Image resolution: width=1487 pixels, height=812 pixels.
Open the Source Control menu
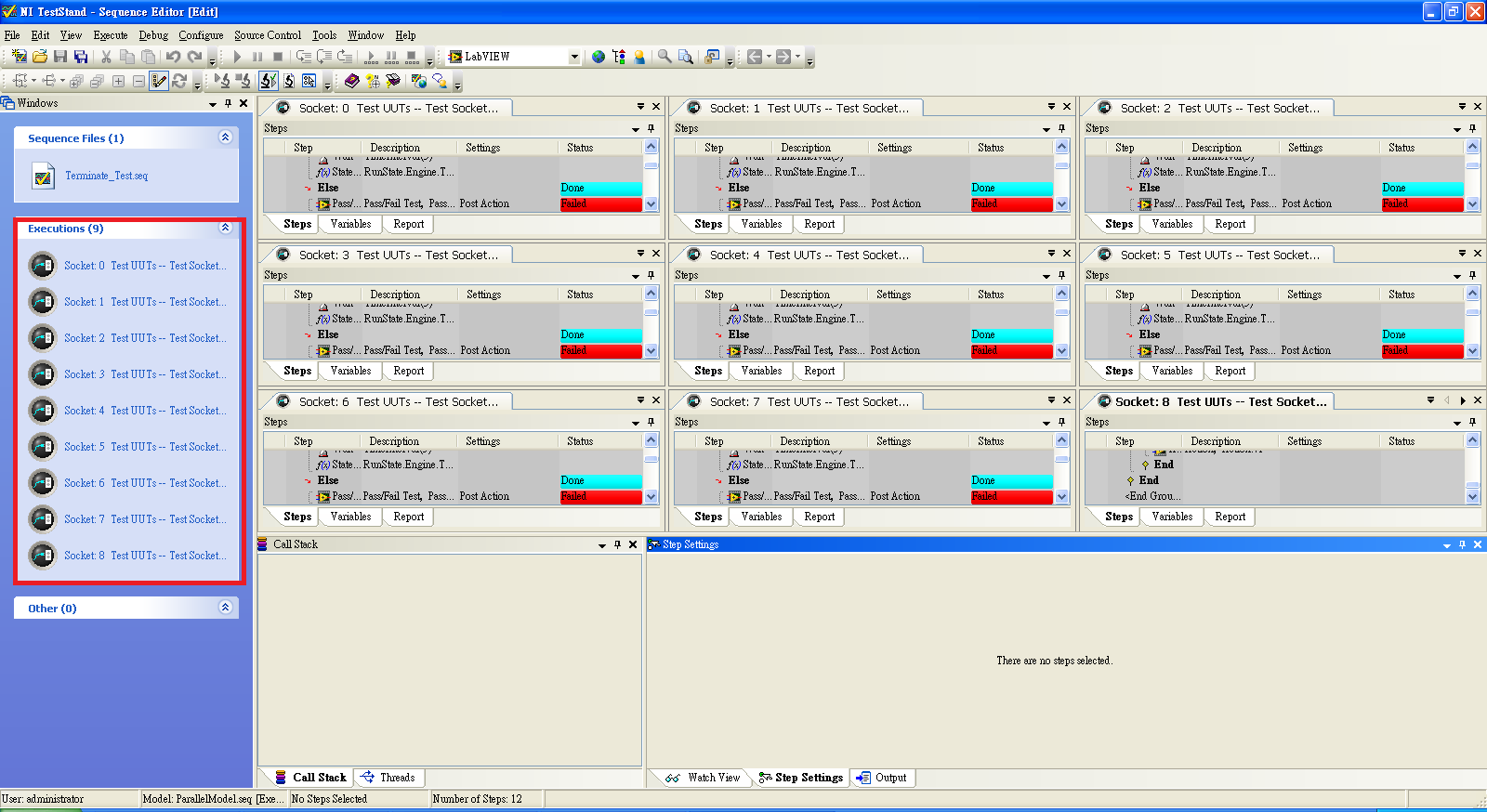(x=268, y=35)
